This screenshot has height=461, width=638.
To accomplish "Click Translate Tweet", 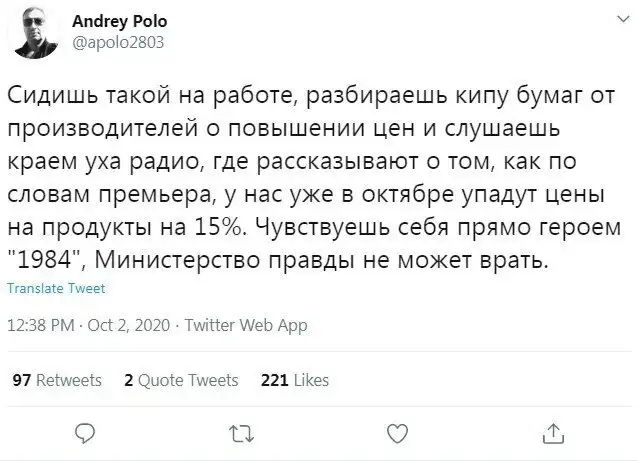I will (55, 288).
